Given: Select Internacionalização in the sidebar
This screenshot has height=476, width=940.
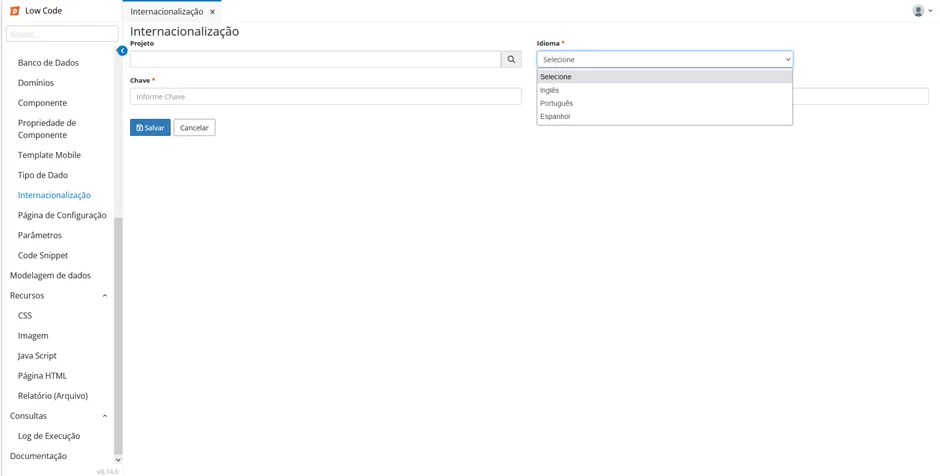Looking at the screenshot, I should tap(54, 195).
